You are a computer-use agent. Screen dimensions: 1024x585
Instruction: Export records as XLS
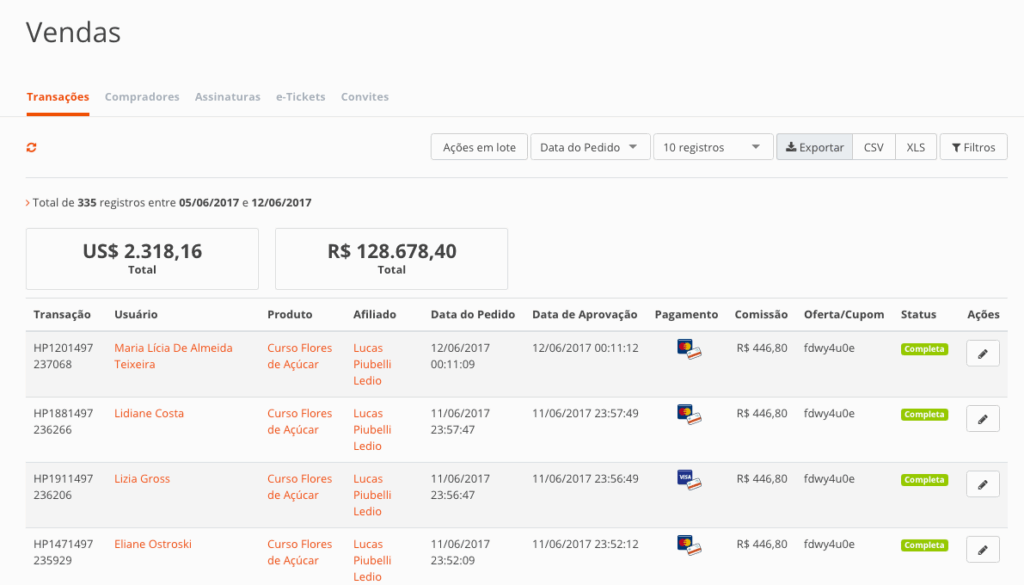pyautogui.click(x=915, y=147)
